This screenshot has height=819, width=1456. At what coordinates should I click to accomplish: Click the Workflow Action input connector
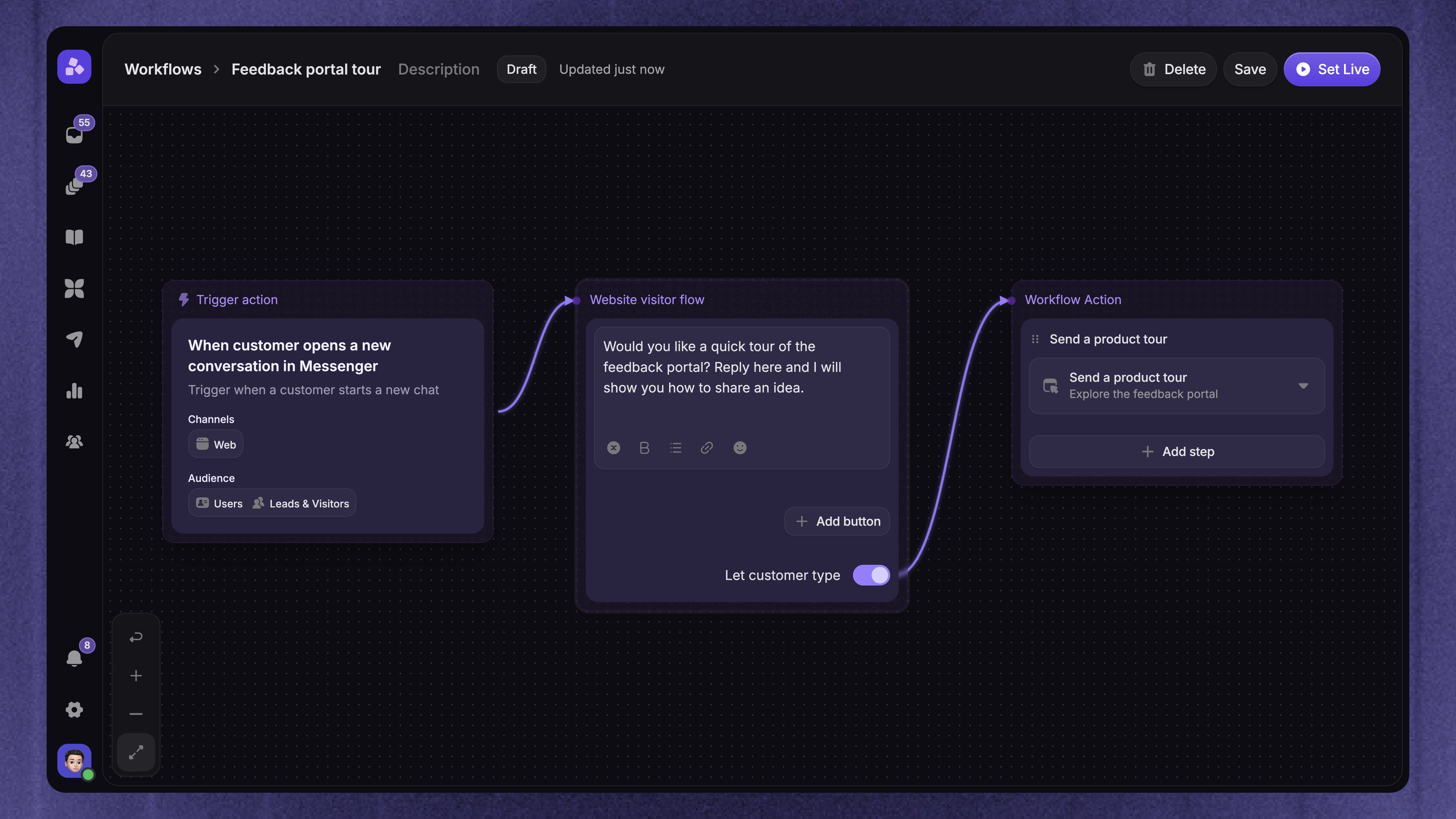(1011, 300)
